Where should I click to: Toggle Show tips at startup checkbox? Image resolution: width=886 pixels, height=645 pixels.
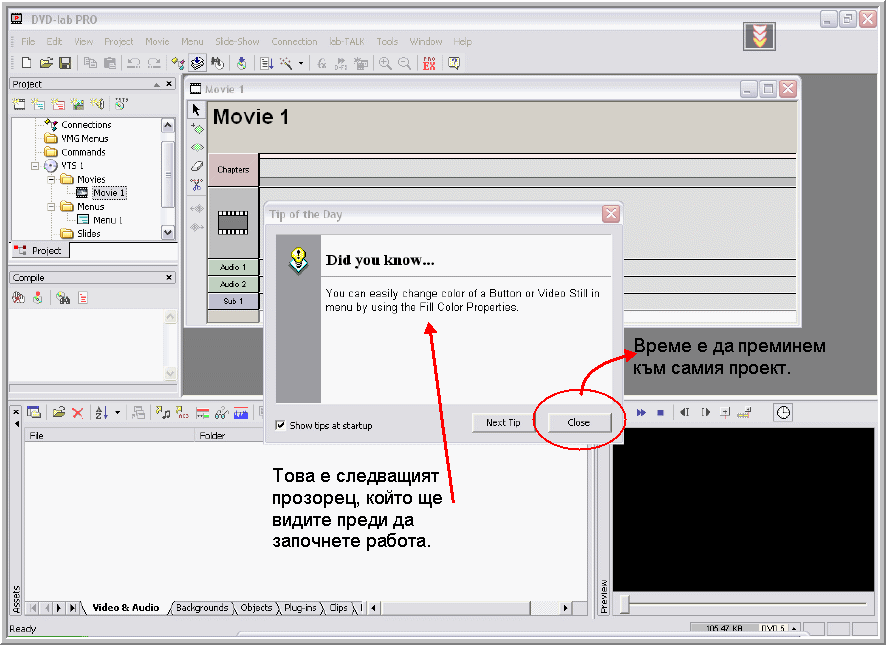280,425
